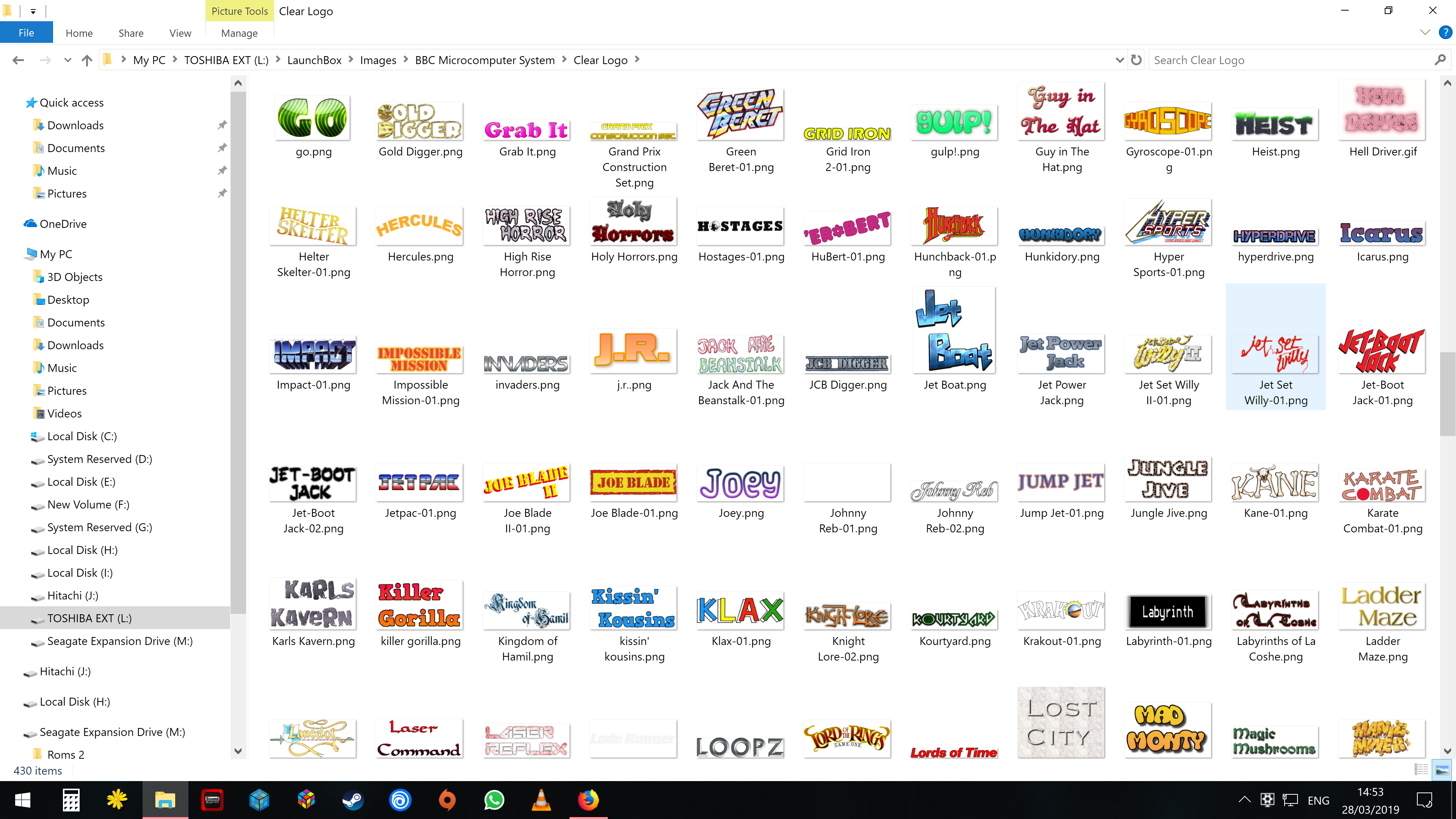
Task: Open the Windows Start menu
Action: tap(23, 800)
